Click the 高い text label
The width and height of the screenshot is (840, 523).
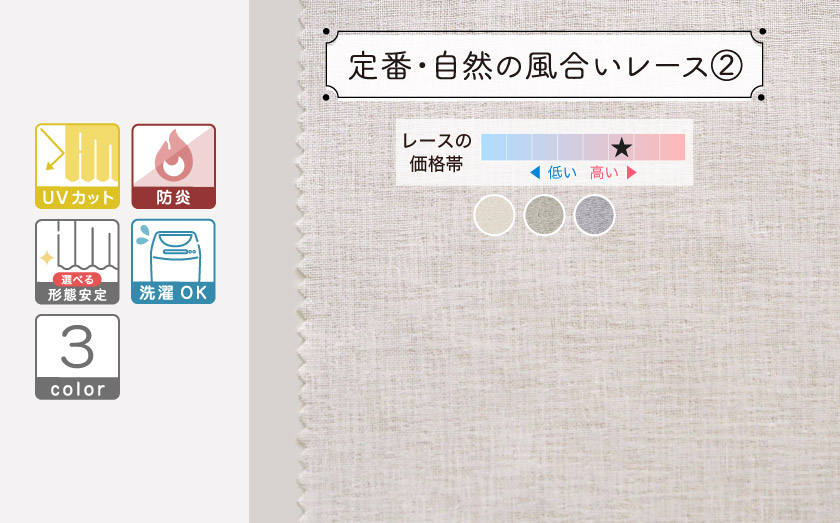604,173
